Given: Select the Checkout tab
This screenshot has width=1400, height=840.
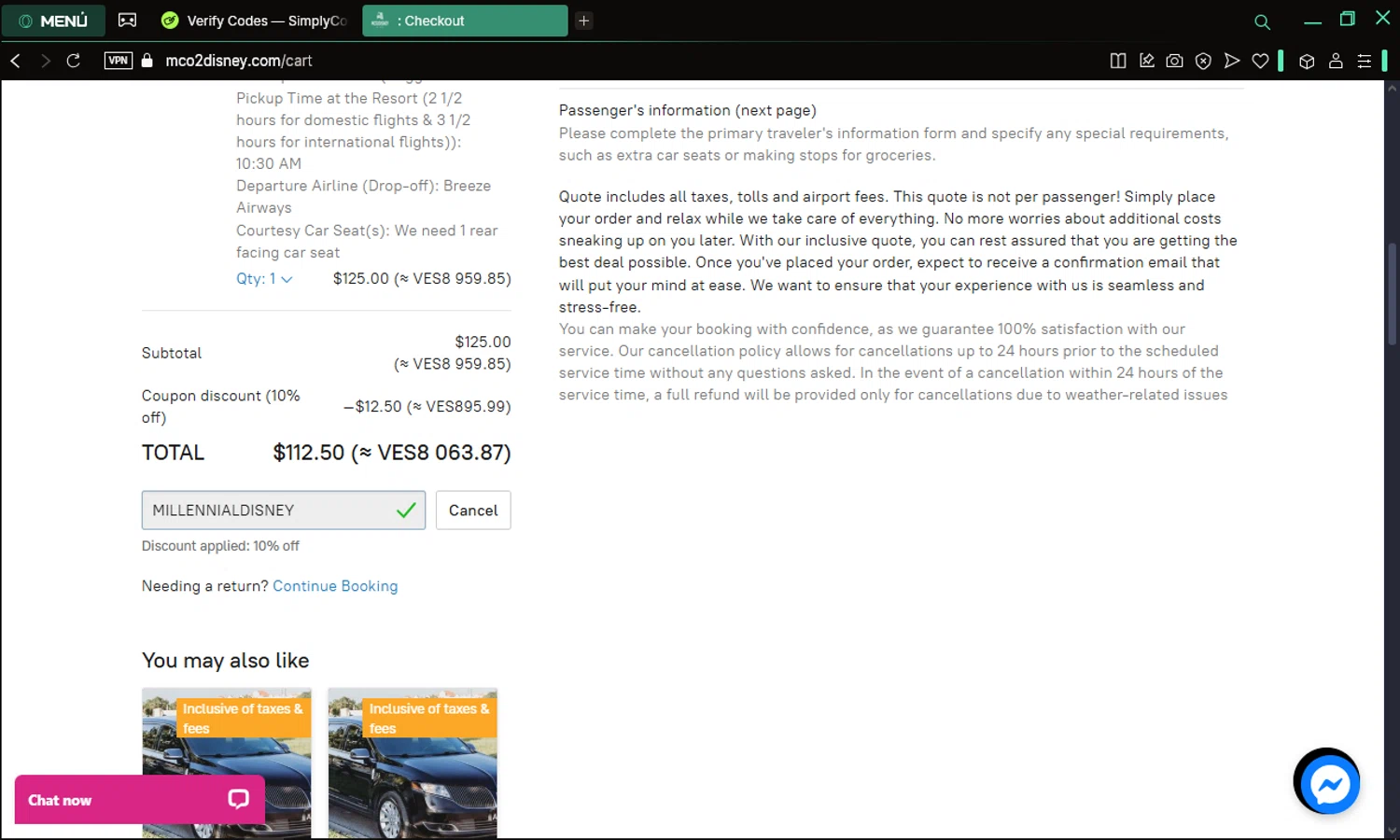Looking at the screenshot, I should tap(464, 21).
